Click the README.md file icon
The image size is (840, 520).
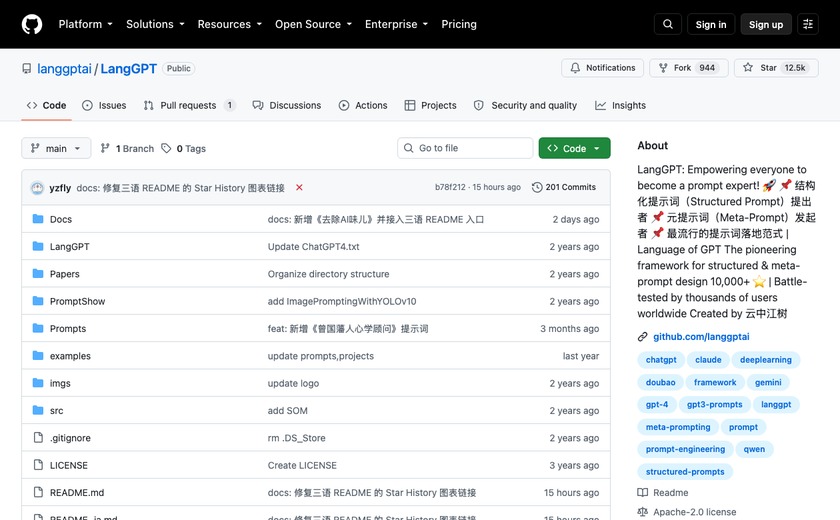(x=38, y=492)
